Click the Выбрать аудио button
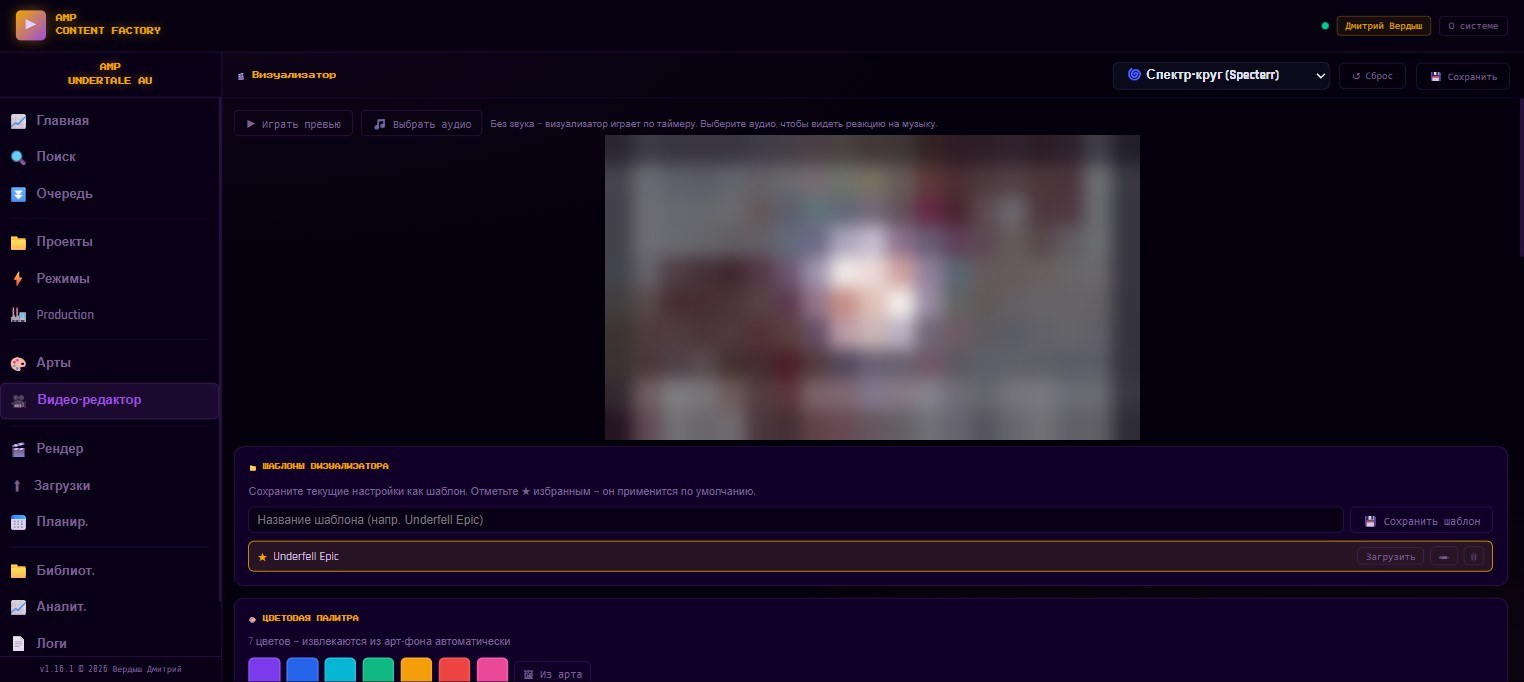Image resolution: width=1524 pixels, height=682 pixels. (x=421, y=124)
